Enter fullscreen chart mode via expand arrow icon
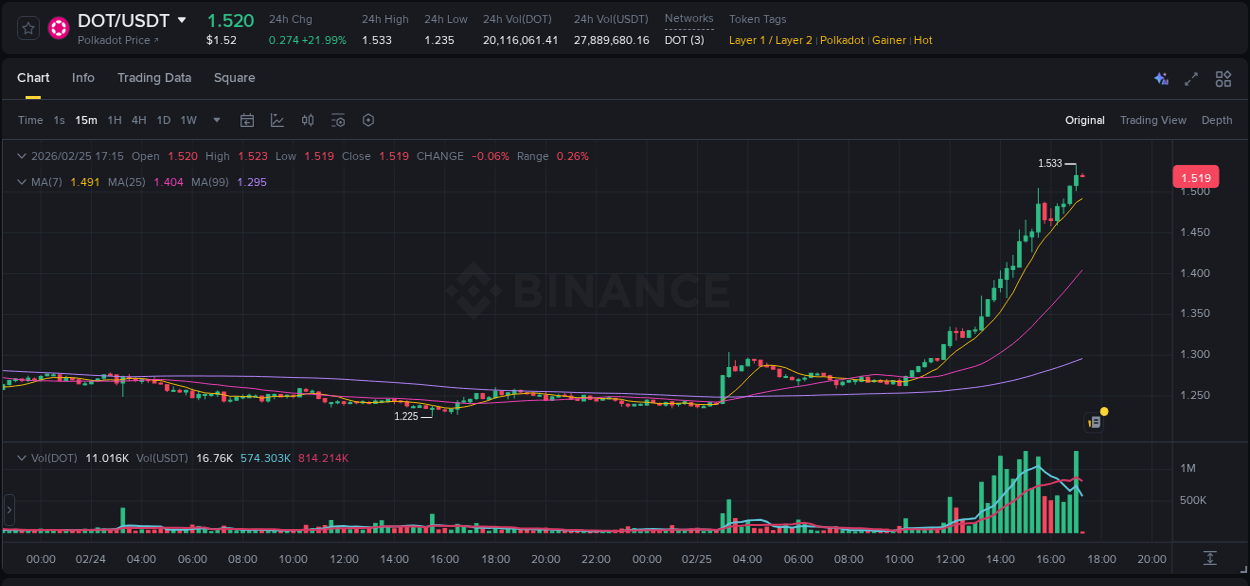The width and height of the screenshot is (1250, 586). click(1189, 78)
